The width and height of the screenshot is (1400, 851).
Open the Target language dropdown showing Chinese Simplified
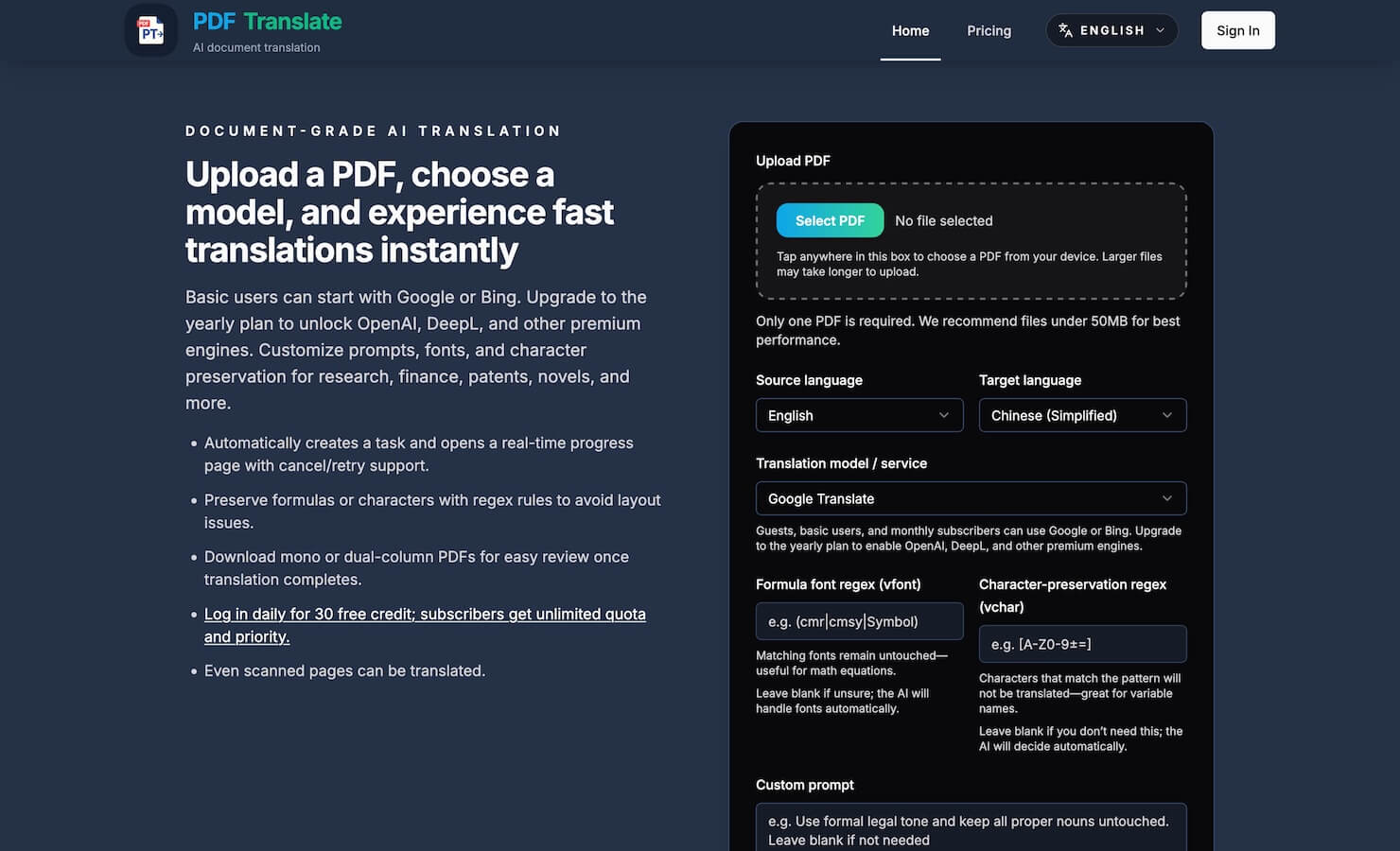pos(1081,415)
